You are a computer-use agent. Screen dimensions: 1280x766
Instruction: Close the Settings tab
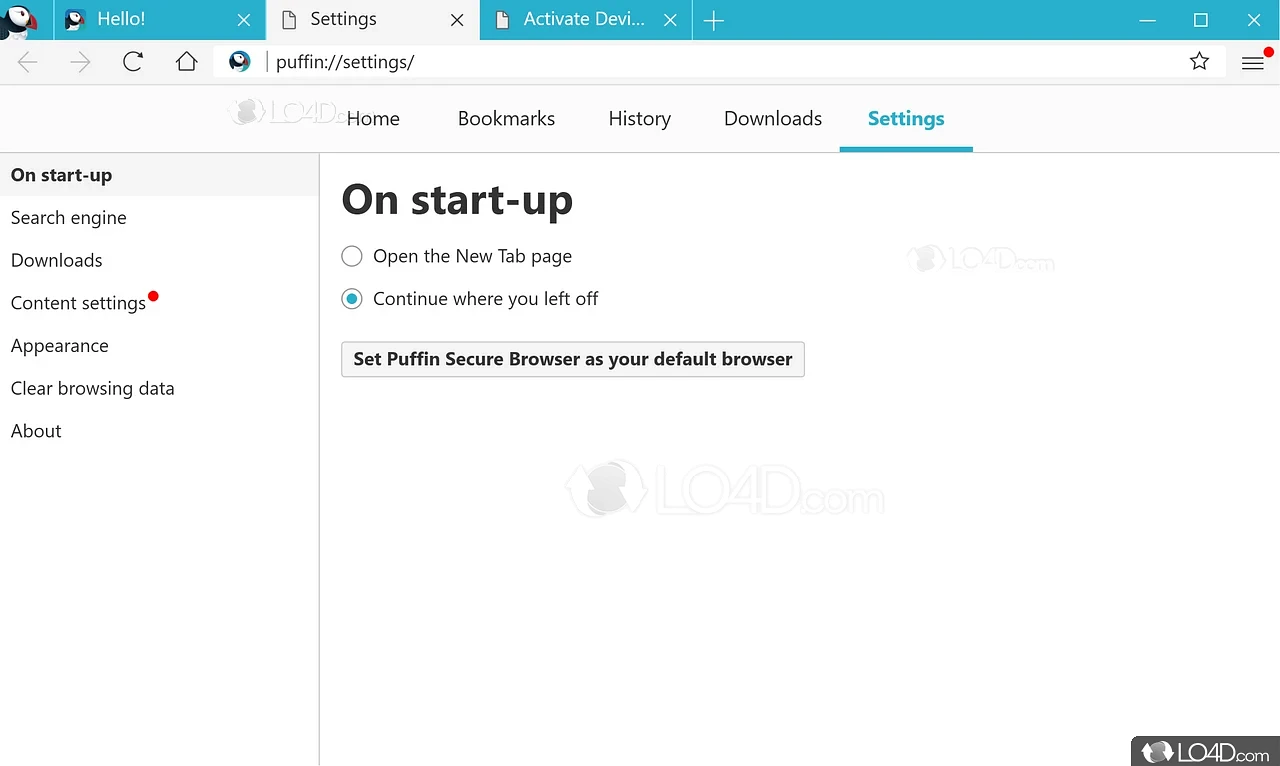pos(457,20)
